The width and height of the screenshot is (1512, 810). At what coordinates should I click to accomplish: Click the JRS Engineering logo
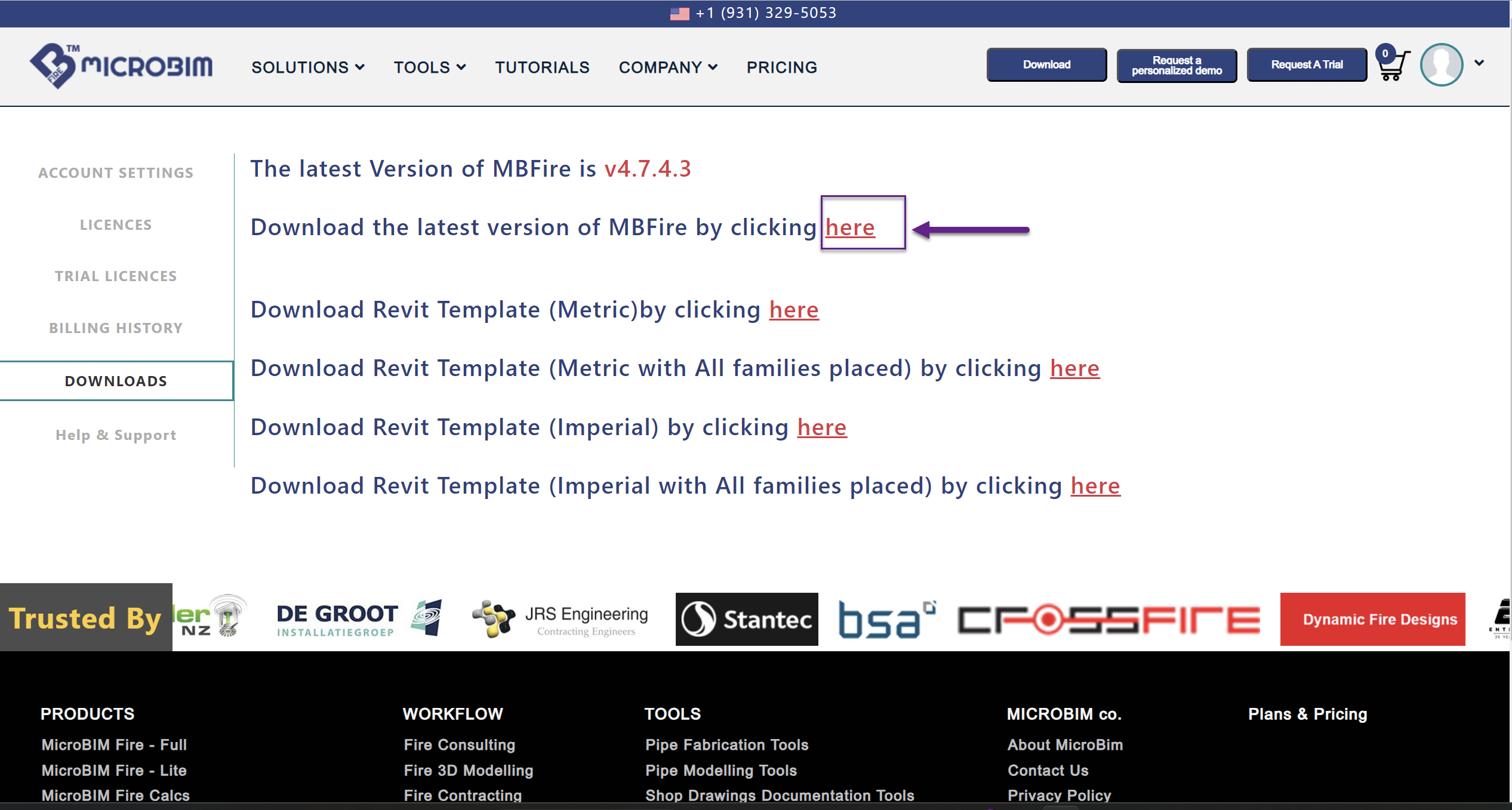click(x=560, y=620)
